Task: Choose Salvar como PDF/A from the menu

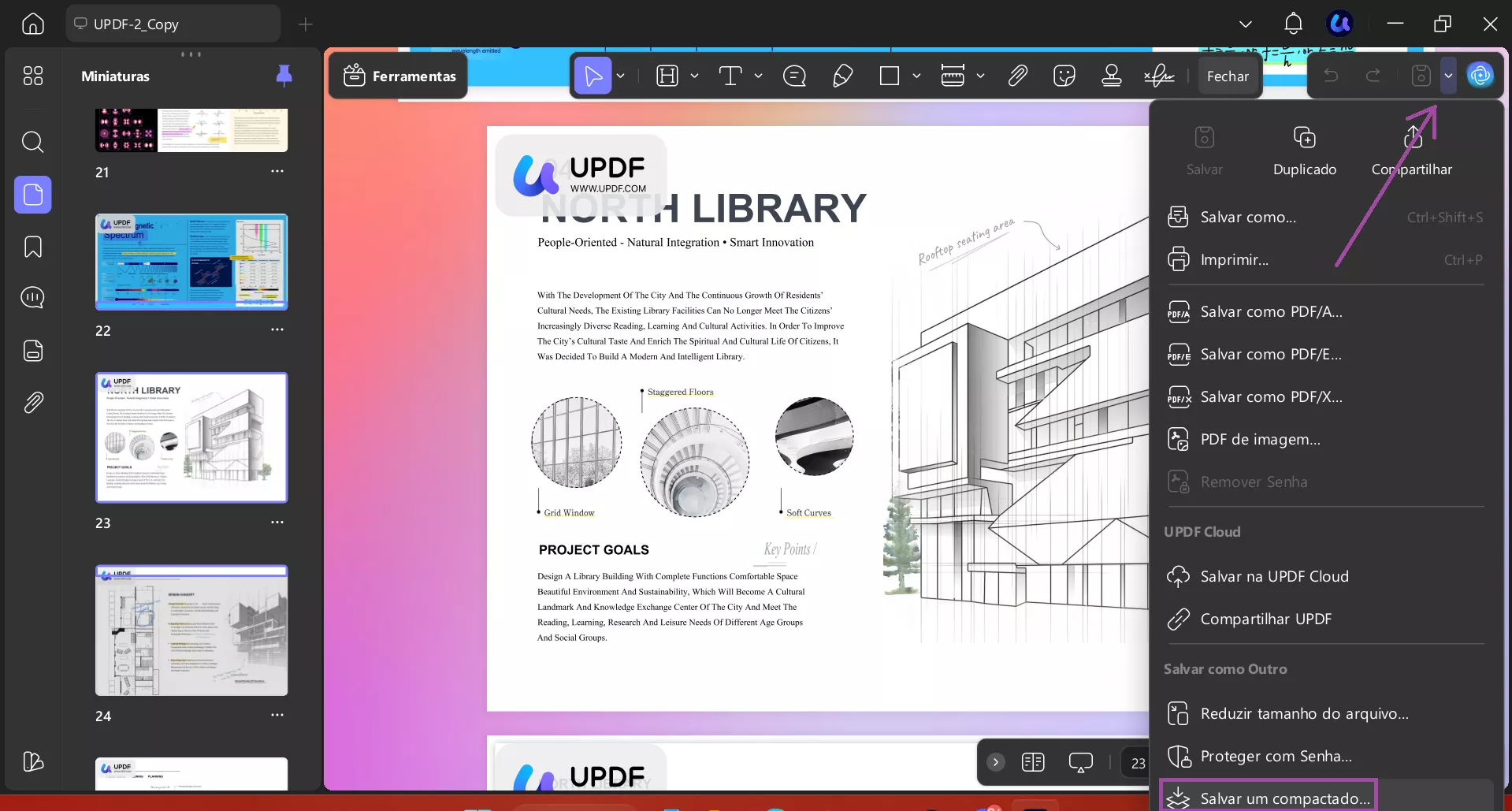Action: (1270, 311)
